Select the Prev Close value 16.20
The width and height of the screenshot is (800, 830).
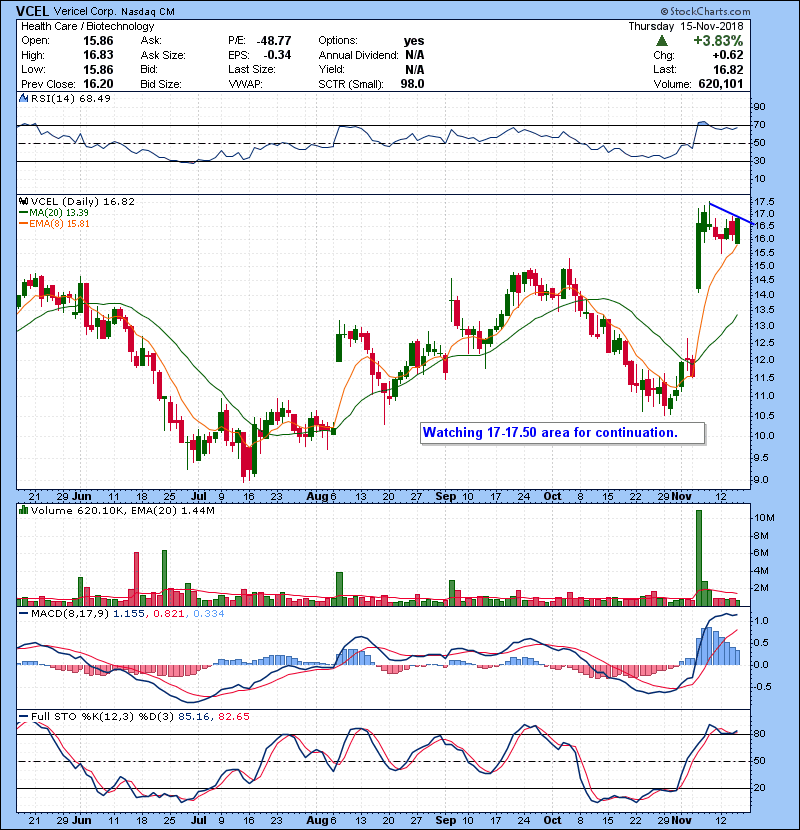pyautogui.click(x=98, y=84)
